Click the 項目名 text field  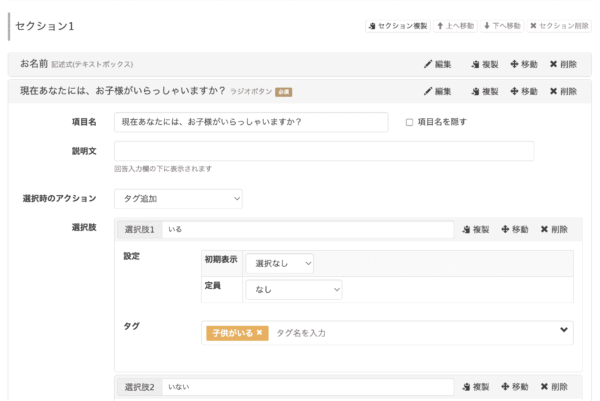251,122
